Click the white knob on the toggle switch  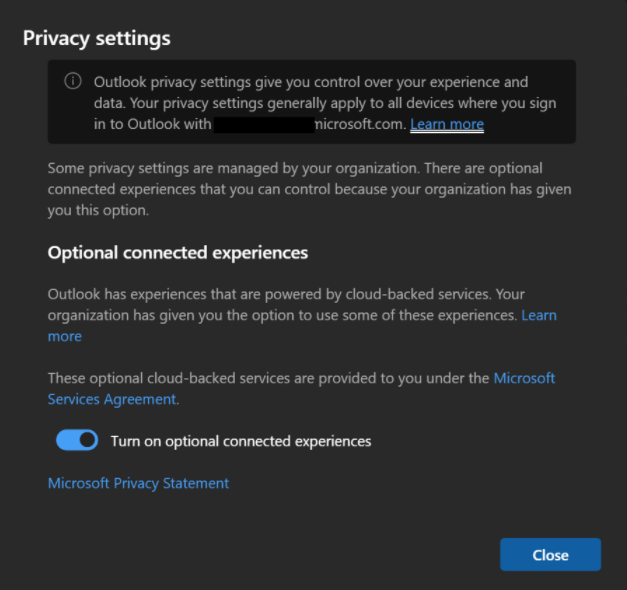[x=88, y=440]
